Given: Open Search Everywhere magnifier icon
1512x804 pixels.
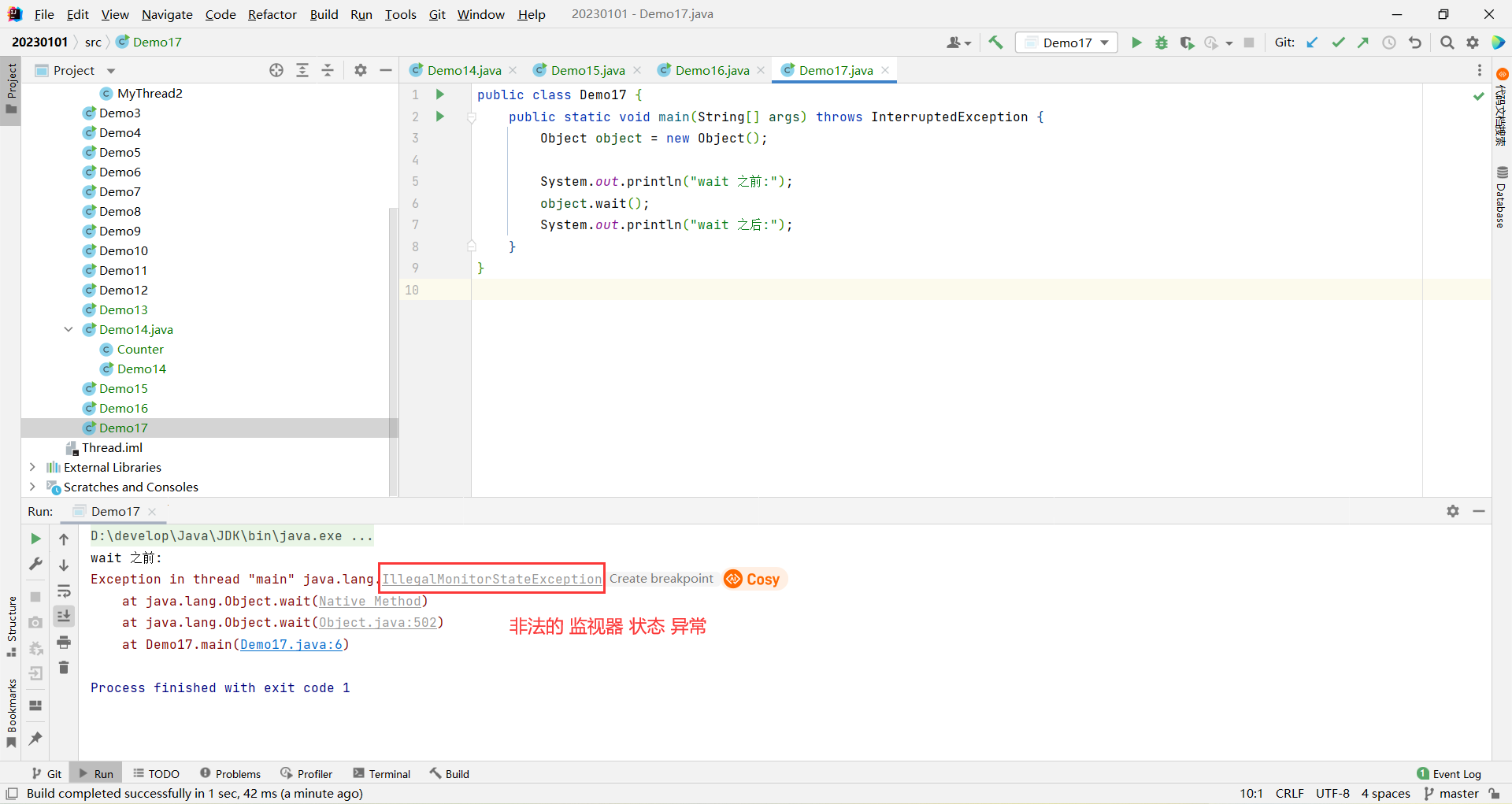Looking at the screenshot, I should [1447, 43].
